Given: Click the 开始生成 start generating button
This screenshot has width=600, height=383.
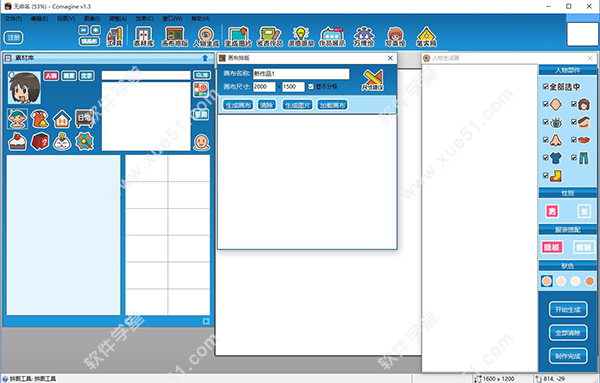Looking at the screenshot, I should (568, 310).
